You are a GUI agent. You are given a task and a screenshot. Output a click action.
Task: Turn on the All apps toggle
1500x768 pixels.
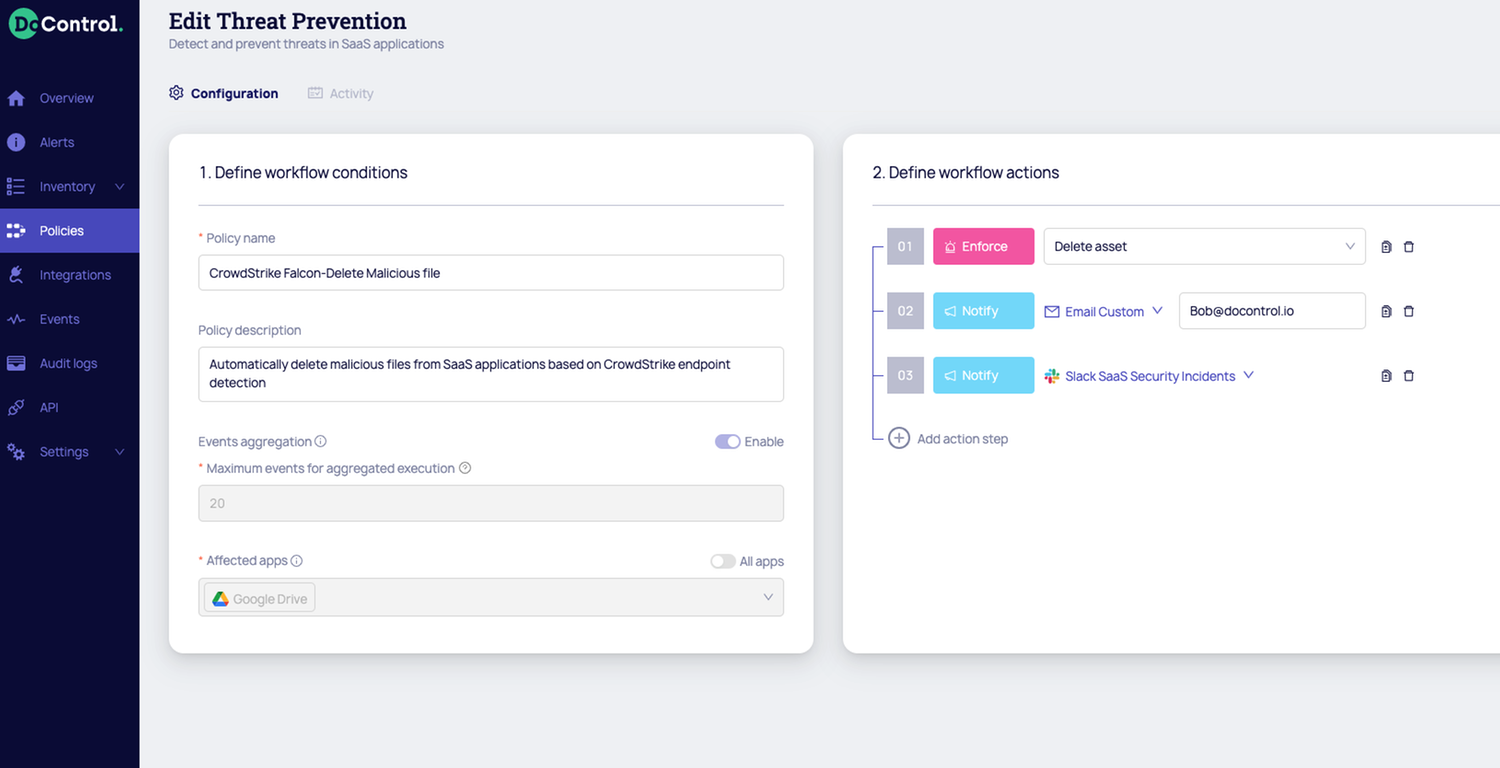pos(723,561)
